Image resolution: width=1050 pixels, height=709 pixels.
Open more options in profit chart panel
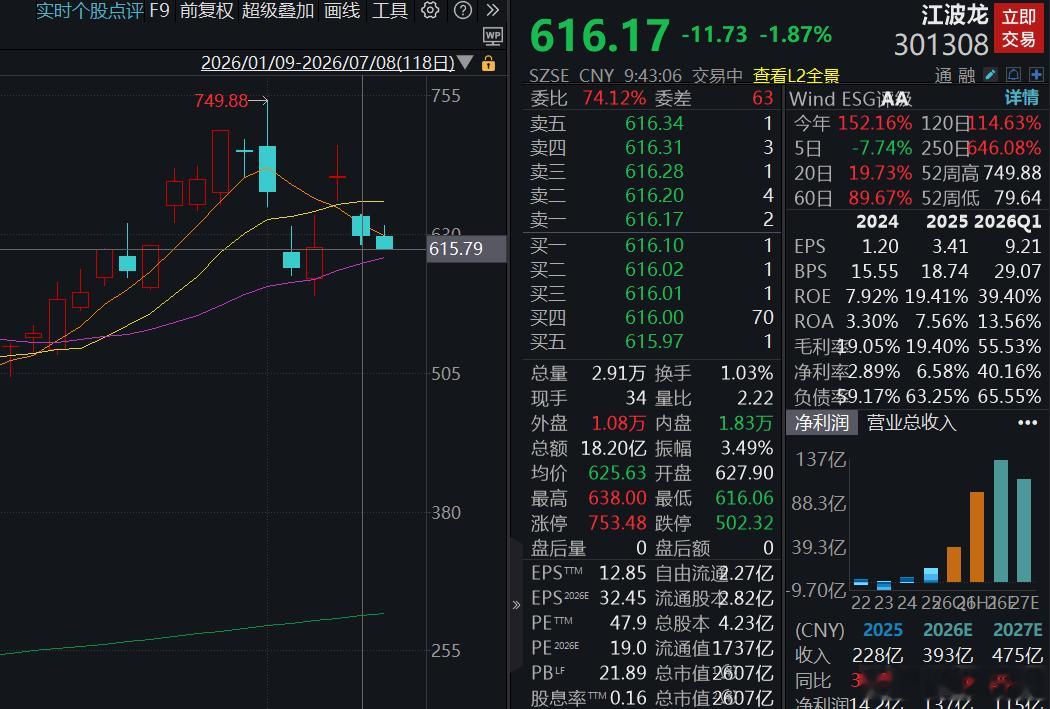point(1027,422)
